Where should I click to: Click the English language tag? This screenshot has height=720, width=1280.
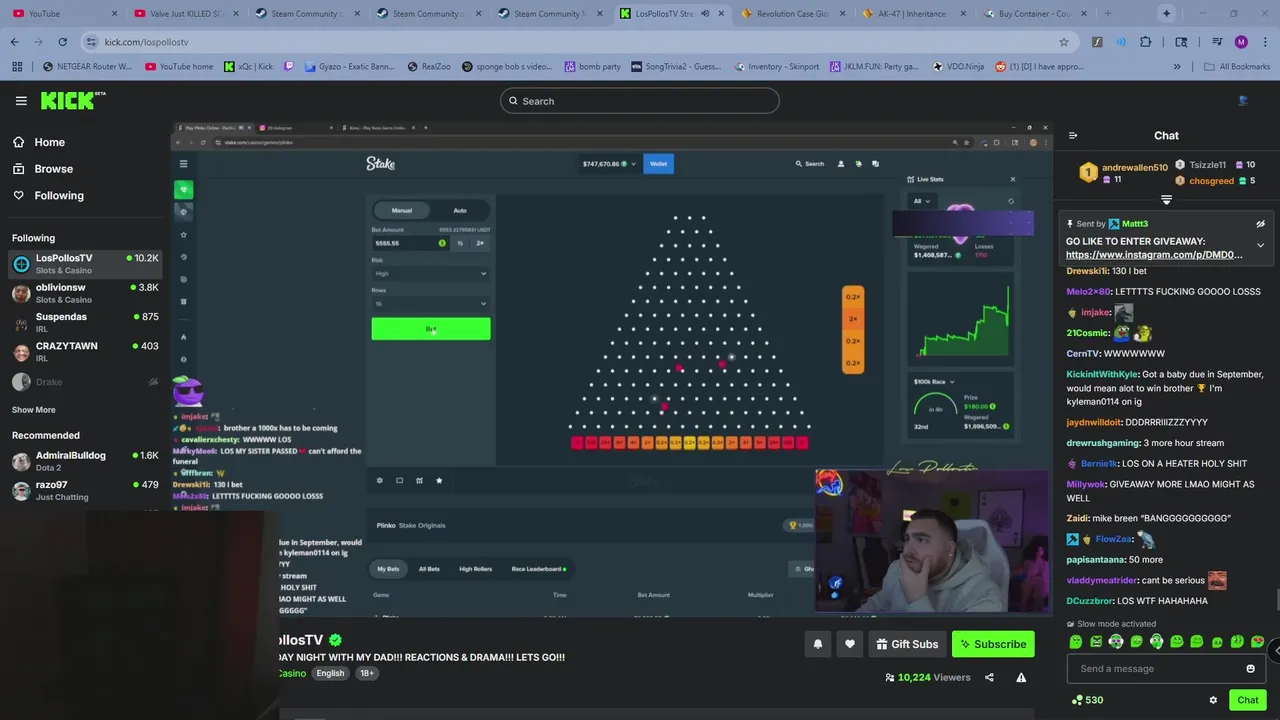click(x=330, y=674)
